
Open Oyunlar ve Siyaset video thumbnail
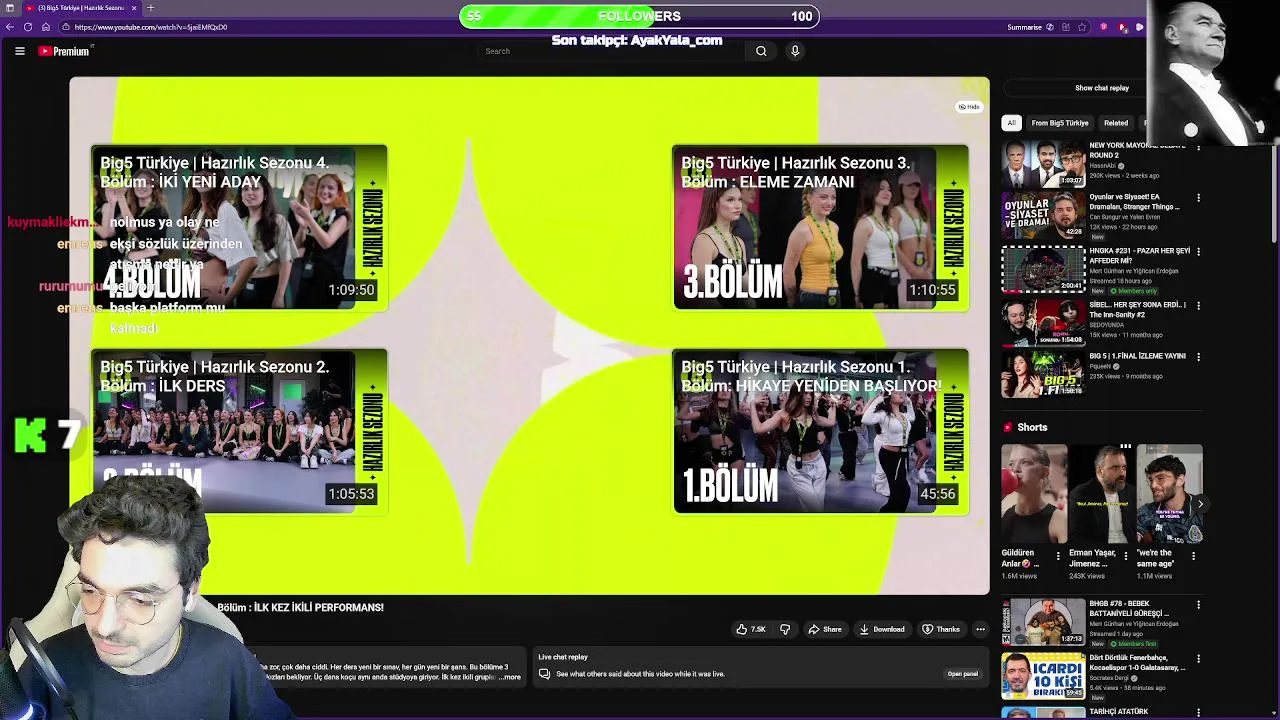click(1043, 216)
